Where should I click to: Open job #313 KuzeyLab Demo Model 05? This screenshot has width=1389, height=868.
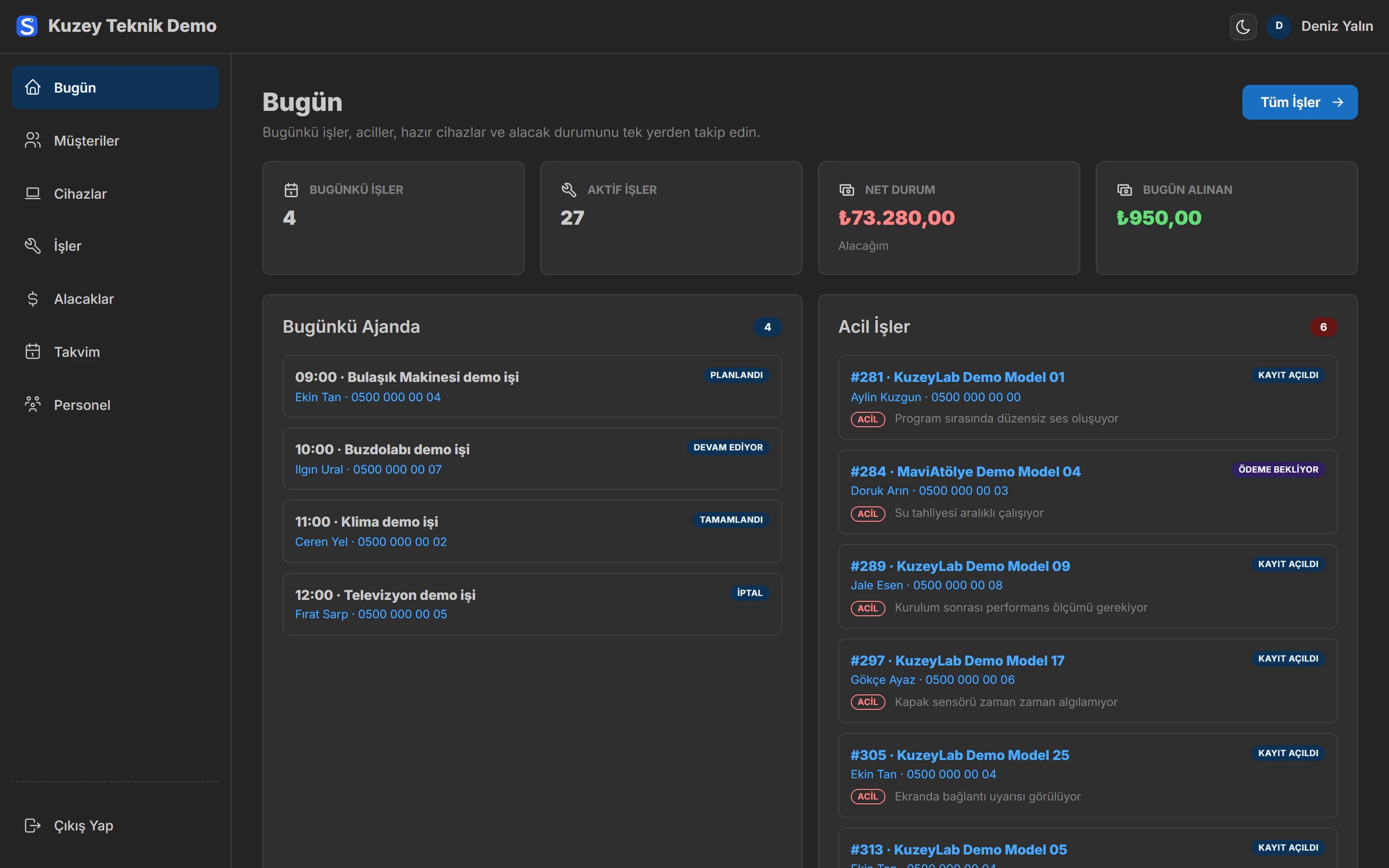point(1088,848)
